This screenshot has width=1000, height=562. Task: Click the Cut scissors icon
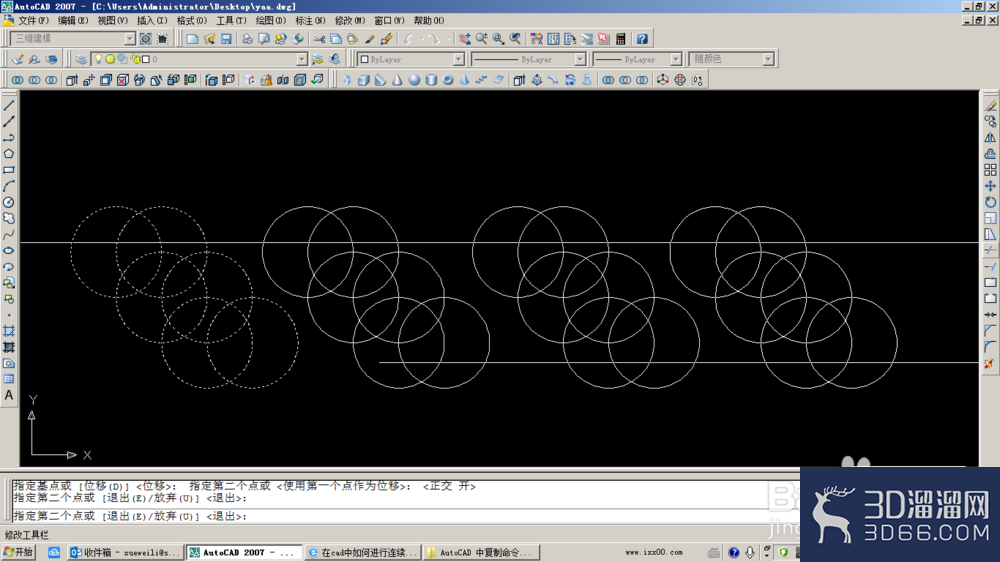(319, 39)
